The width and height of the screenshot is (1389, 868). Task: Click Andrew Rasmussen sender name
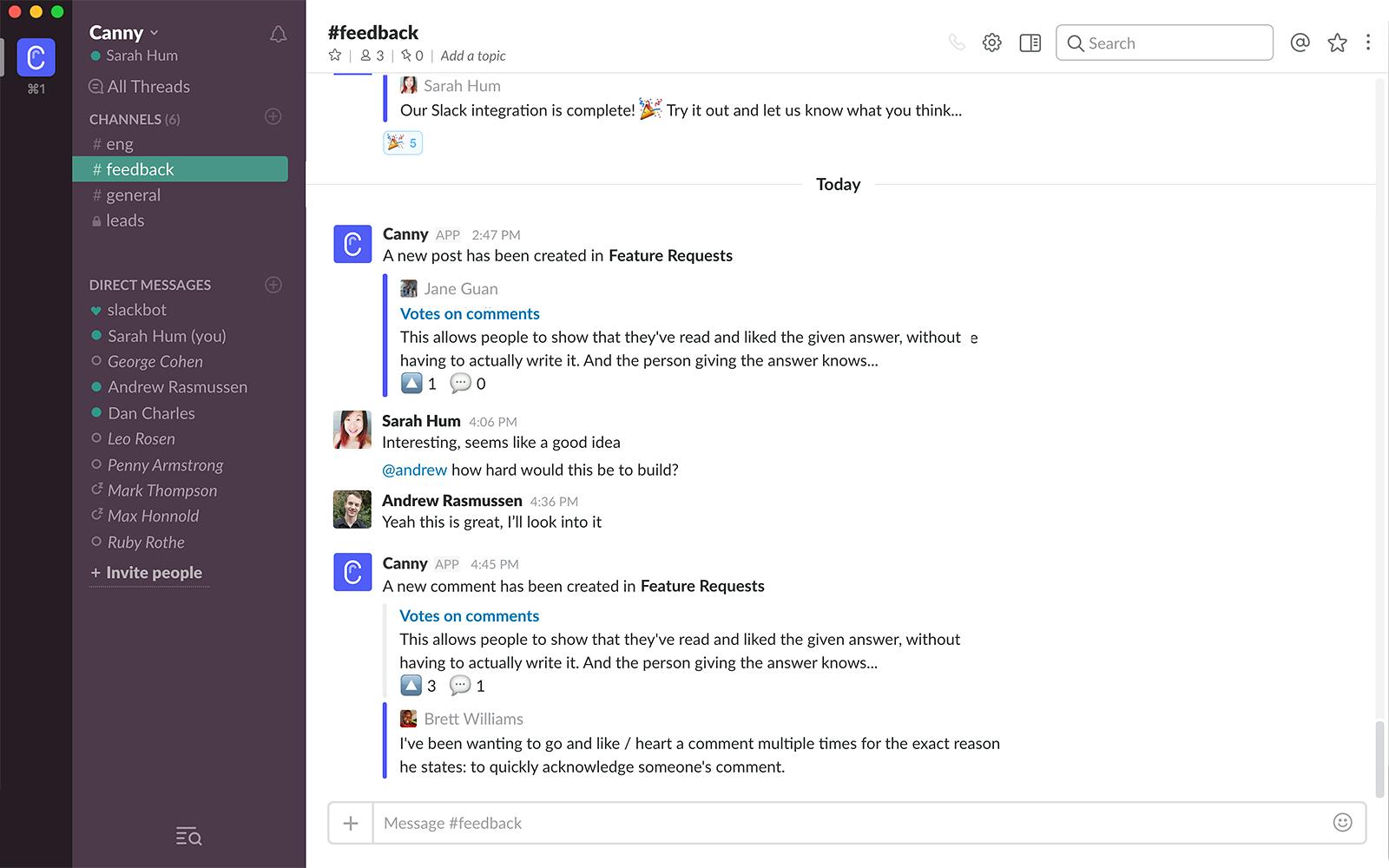[x=452, y=501]
